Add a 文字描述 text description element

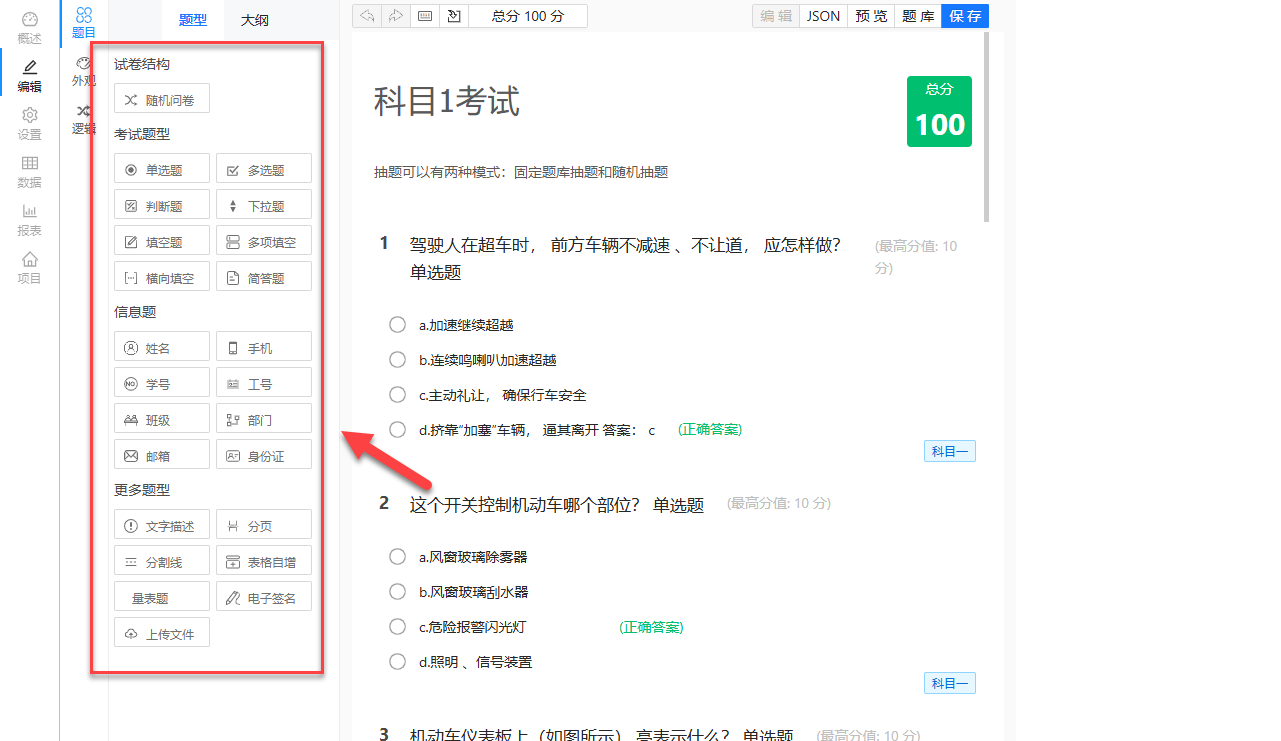click(x=162, y=525)
